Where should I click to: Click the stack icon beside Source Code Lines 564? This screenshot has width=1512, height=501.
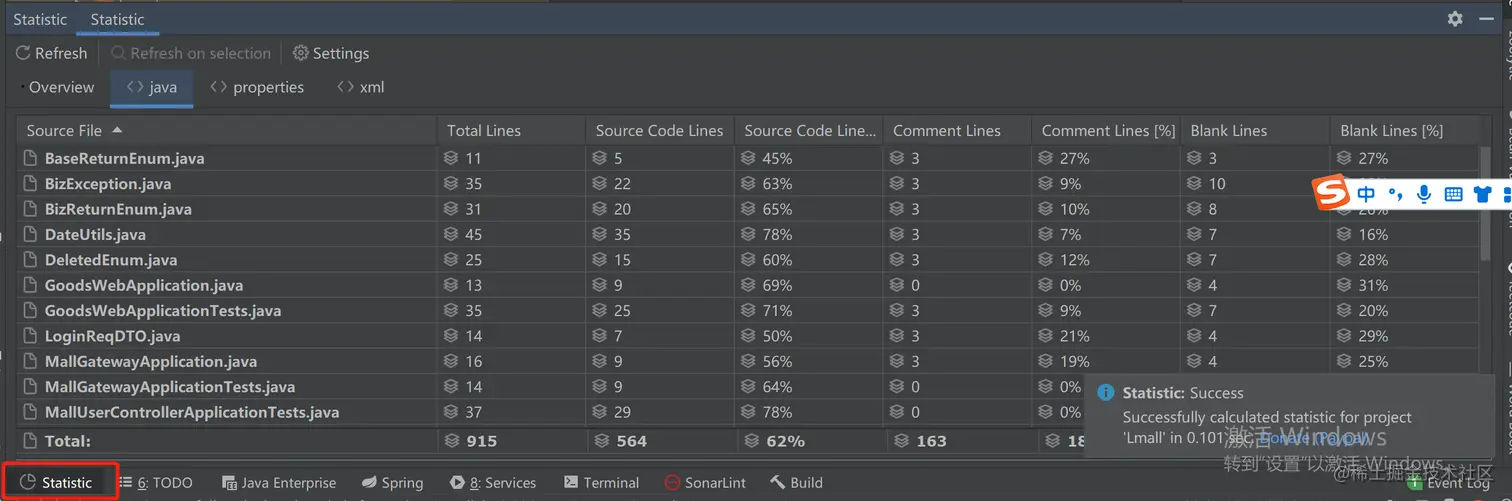pyautogui.click(x=601, y=440)
